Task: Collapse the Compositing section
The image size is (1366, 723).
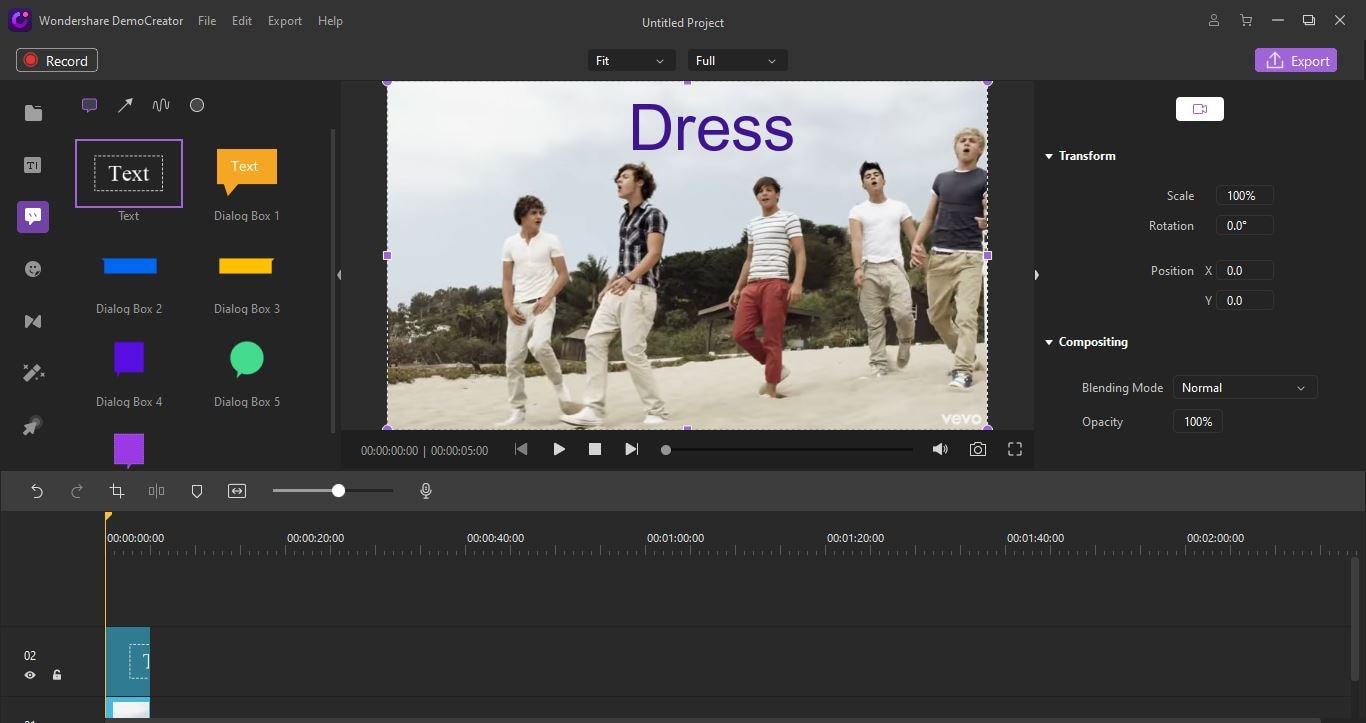Action: click(x=1049, y=342)
